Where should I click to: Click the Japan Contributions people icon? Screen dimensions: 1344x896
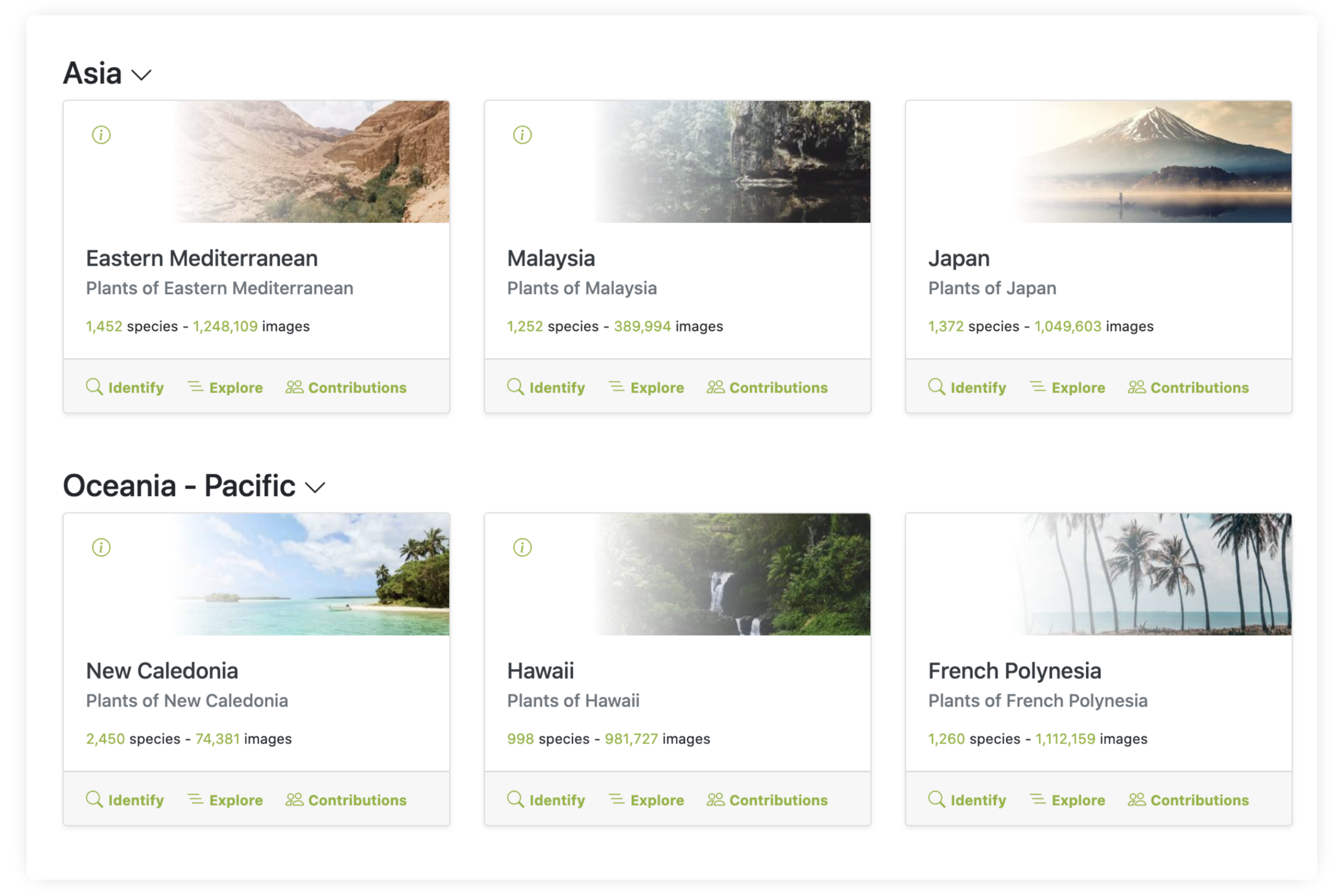[x=1137, y=388]
